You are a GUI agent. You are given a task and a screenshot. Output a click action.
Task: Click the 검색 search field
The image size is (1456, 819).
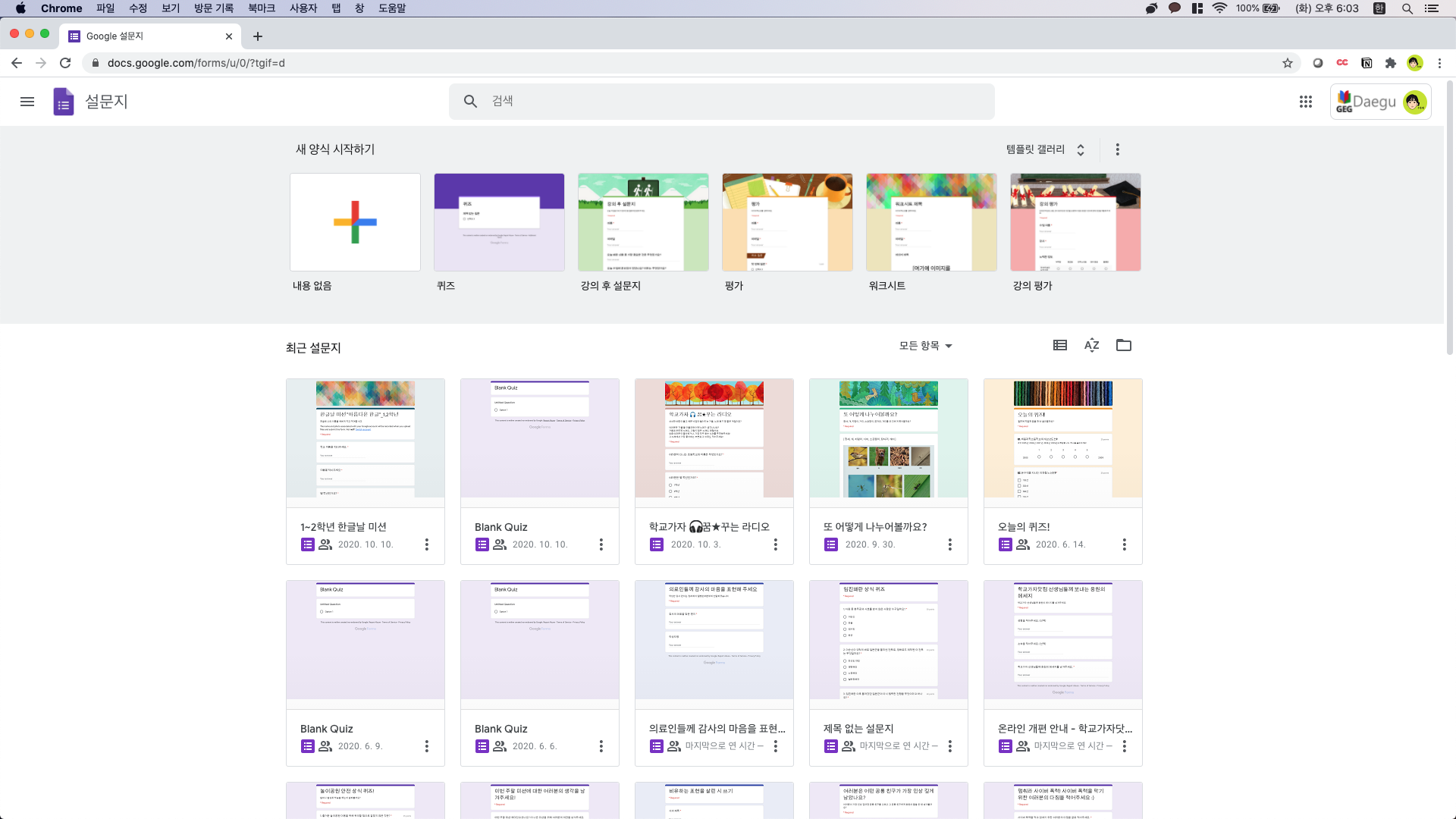(720, 102)
